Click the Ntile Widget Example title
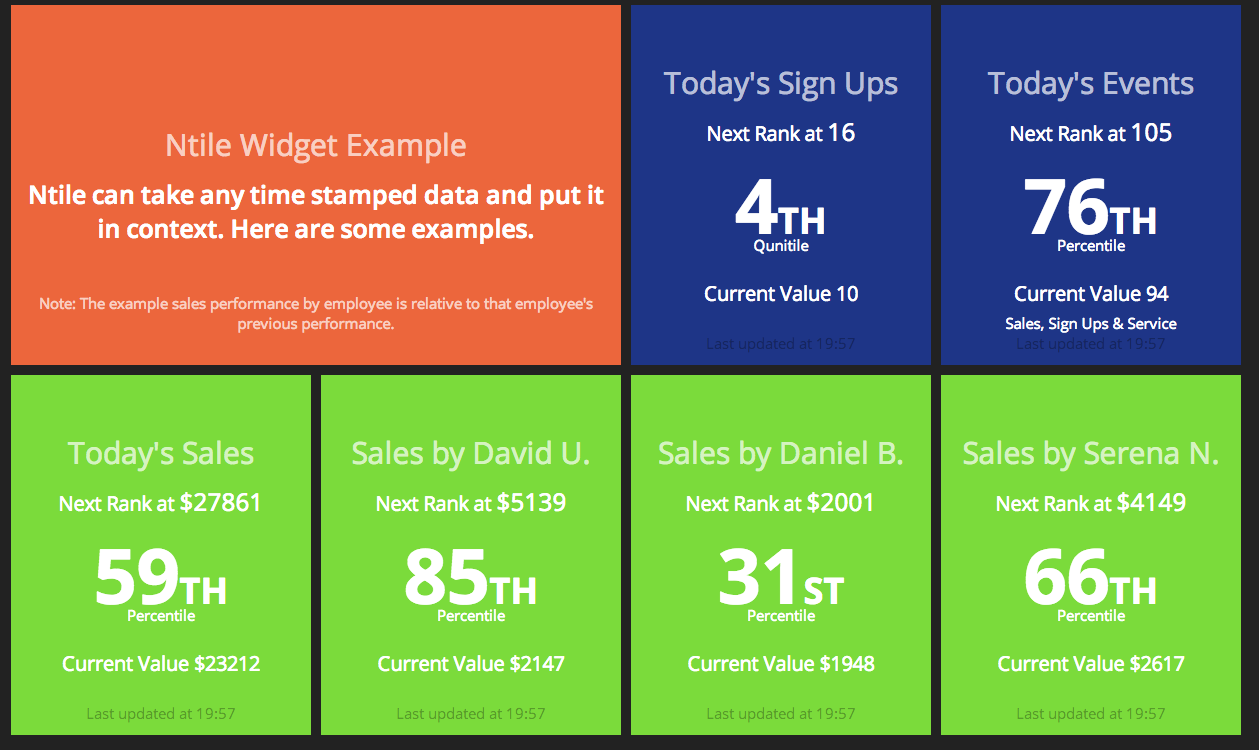Viewport: 1259px width, 750px height. [316, 146]
